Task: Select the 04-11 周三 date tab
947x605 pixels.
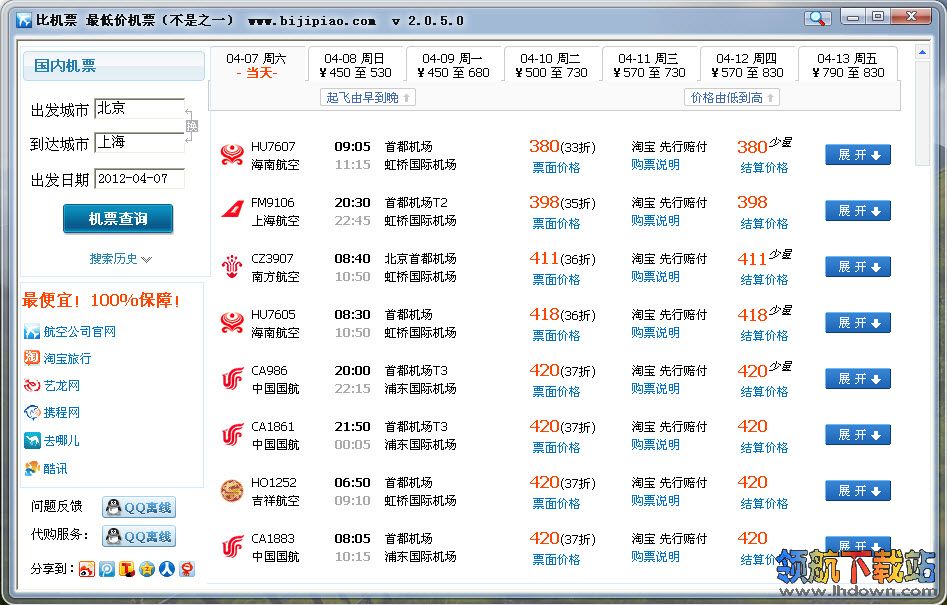Action: (649, 65)
